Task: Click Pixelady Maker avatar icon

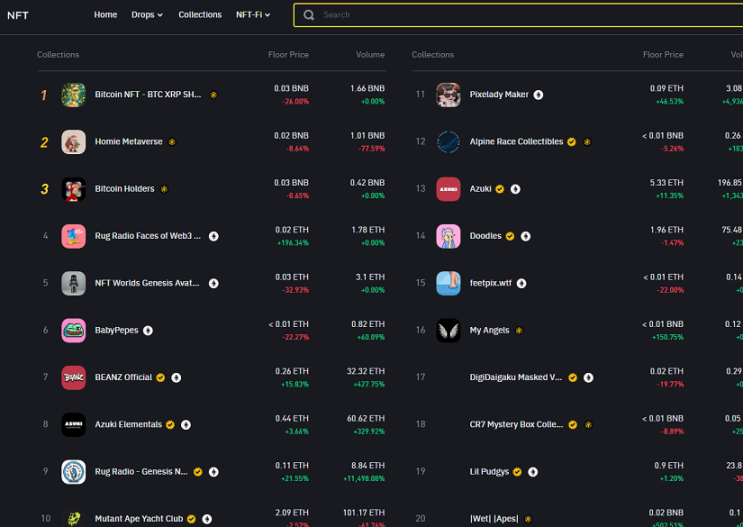Action: point(448,95)
